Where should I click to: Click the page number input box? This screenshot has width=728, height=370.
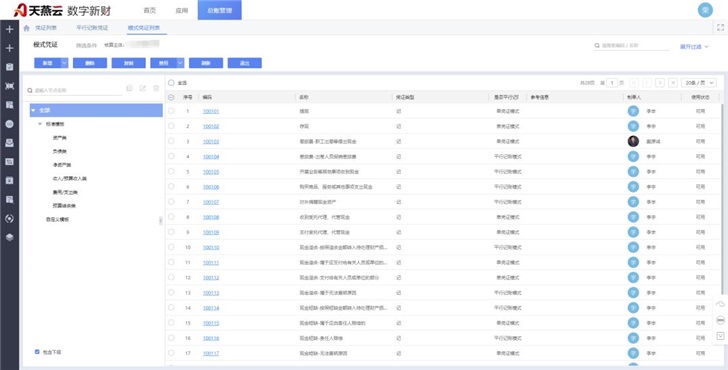click(x=612, y=83)
